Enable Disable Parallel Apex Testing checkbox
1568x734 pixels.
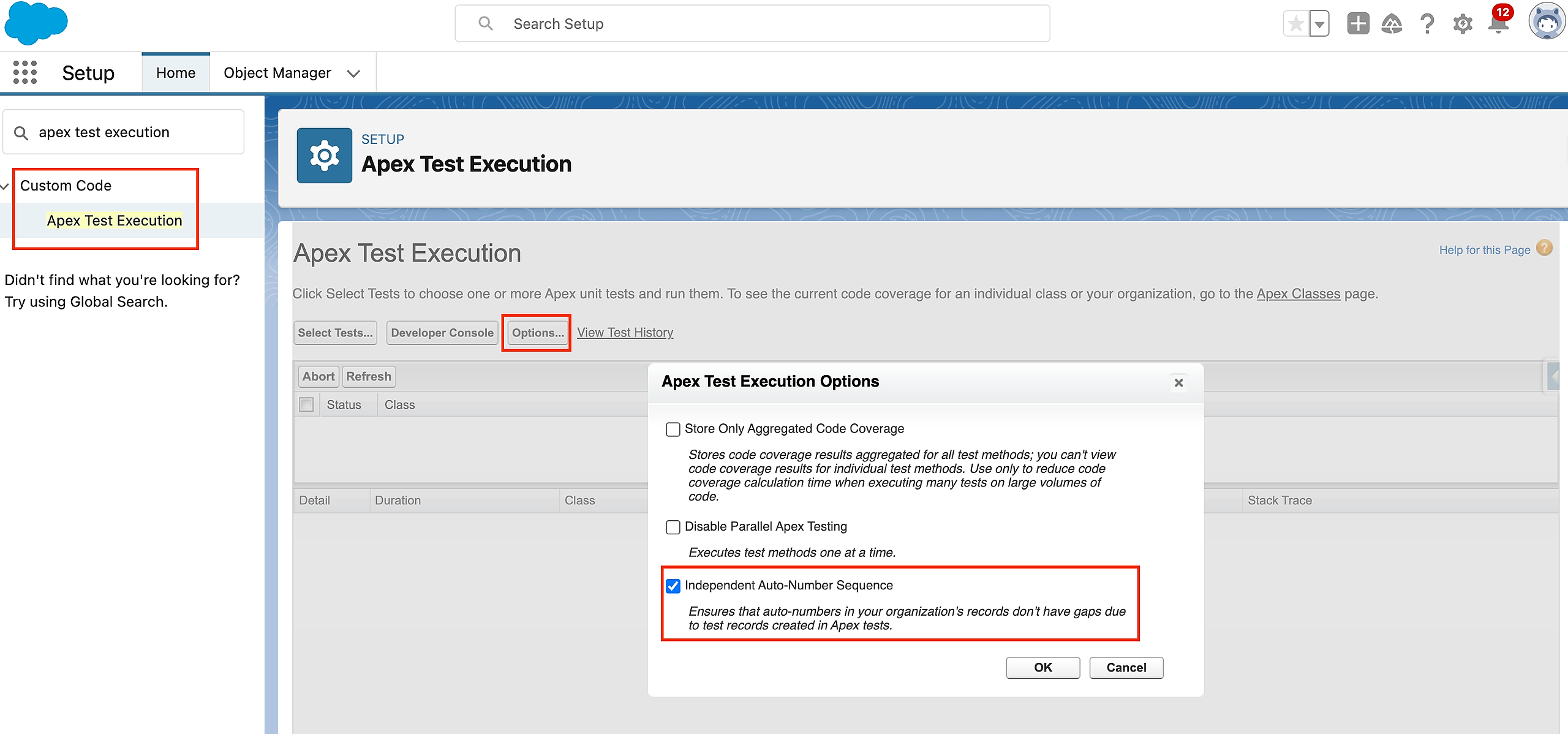click(x=673, y=527)
